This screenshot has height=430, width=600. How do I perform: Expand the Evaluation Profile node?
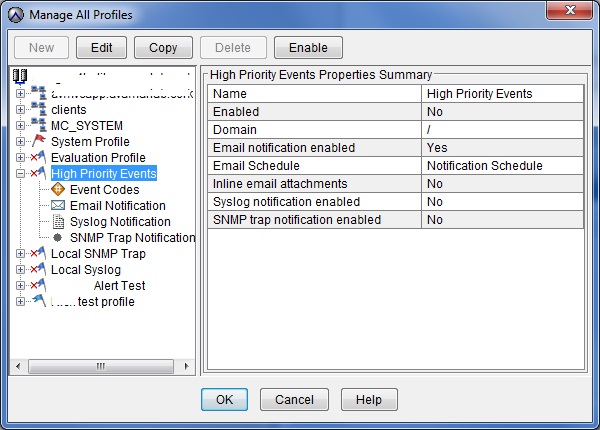click(20, 158)
